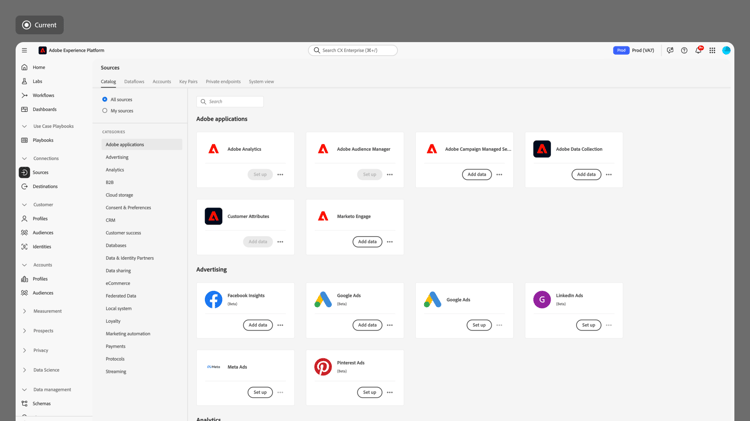This screenshot has height=421, width=750.
Task: Expand the Data Science section
Action: point(24,370)
